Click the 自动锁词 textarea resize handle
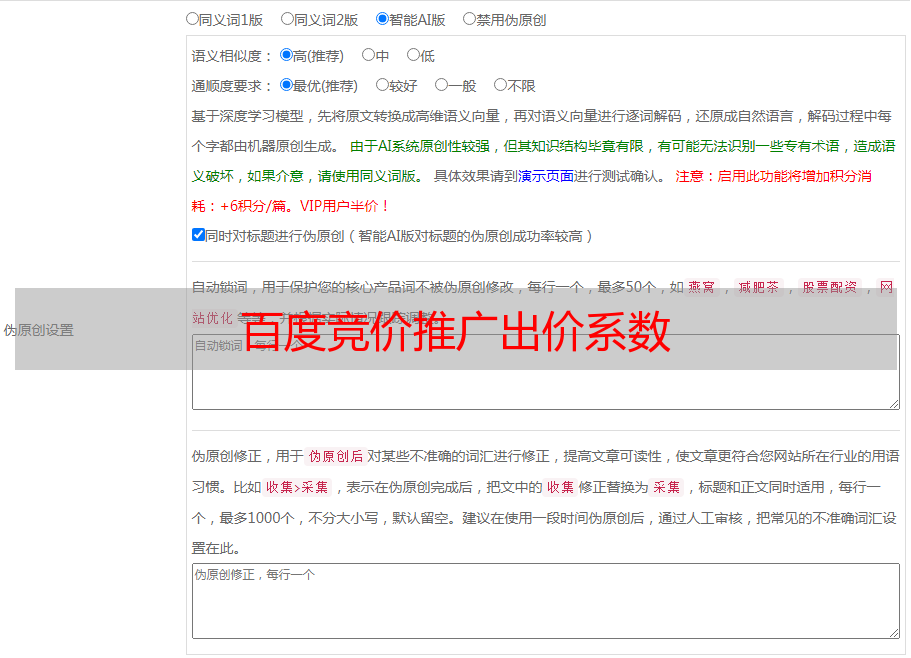 point(893,403)
